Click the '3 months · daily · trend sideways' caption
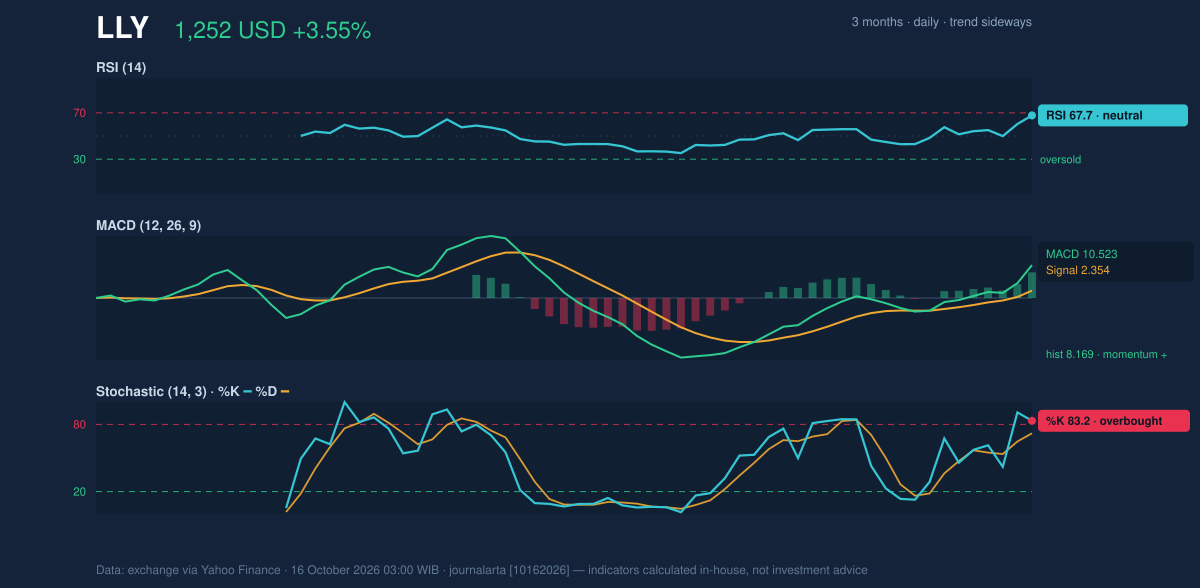The image size is (1200, 588). tap(941, 22)
